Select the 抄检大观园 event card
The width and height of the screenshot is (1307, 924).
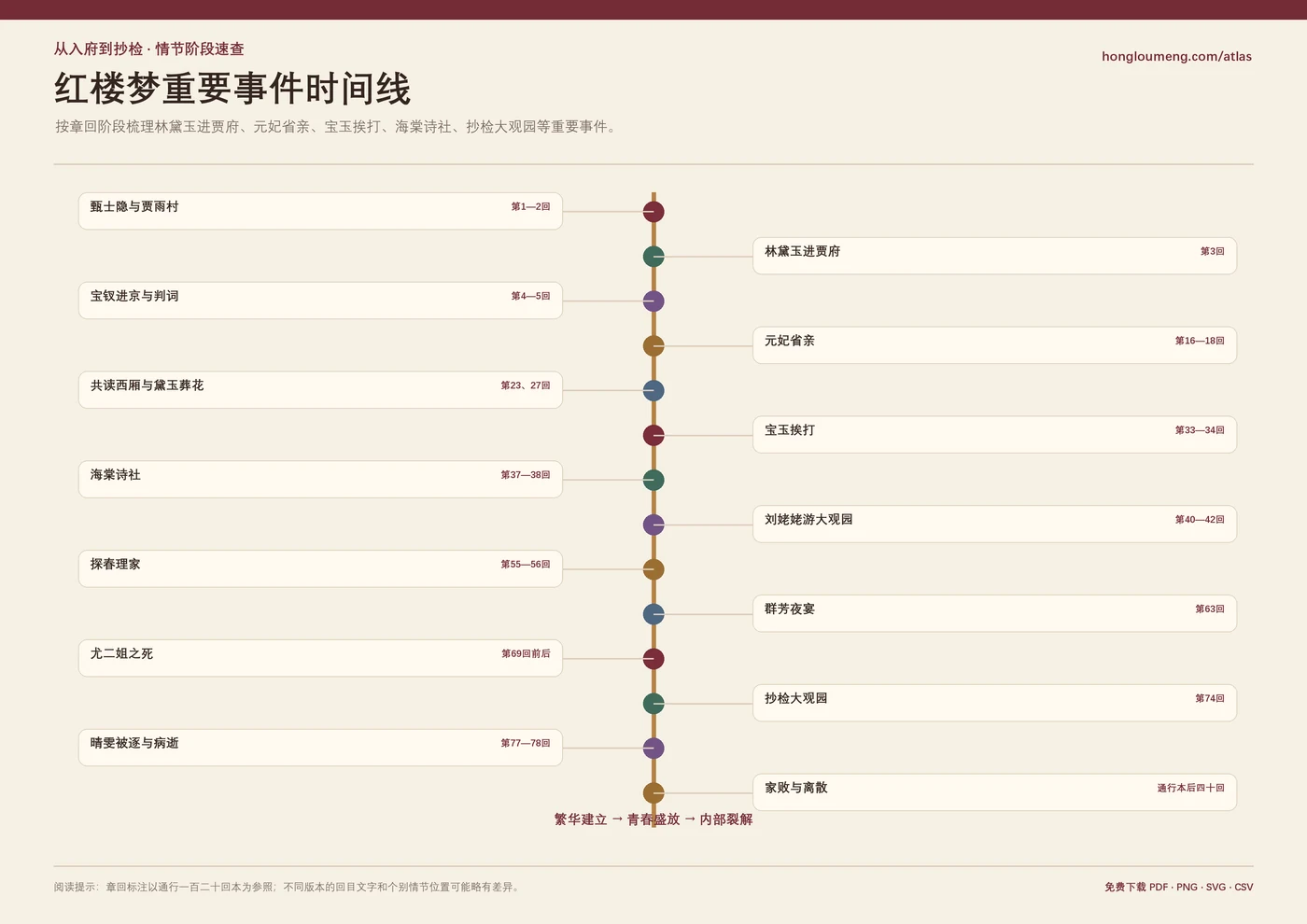(994, 703)
